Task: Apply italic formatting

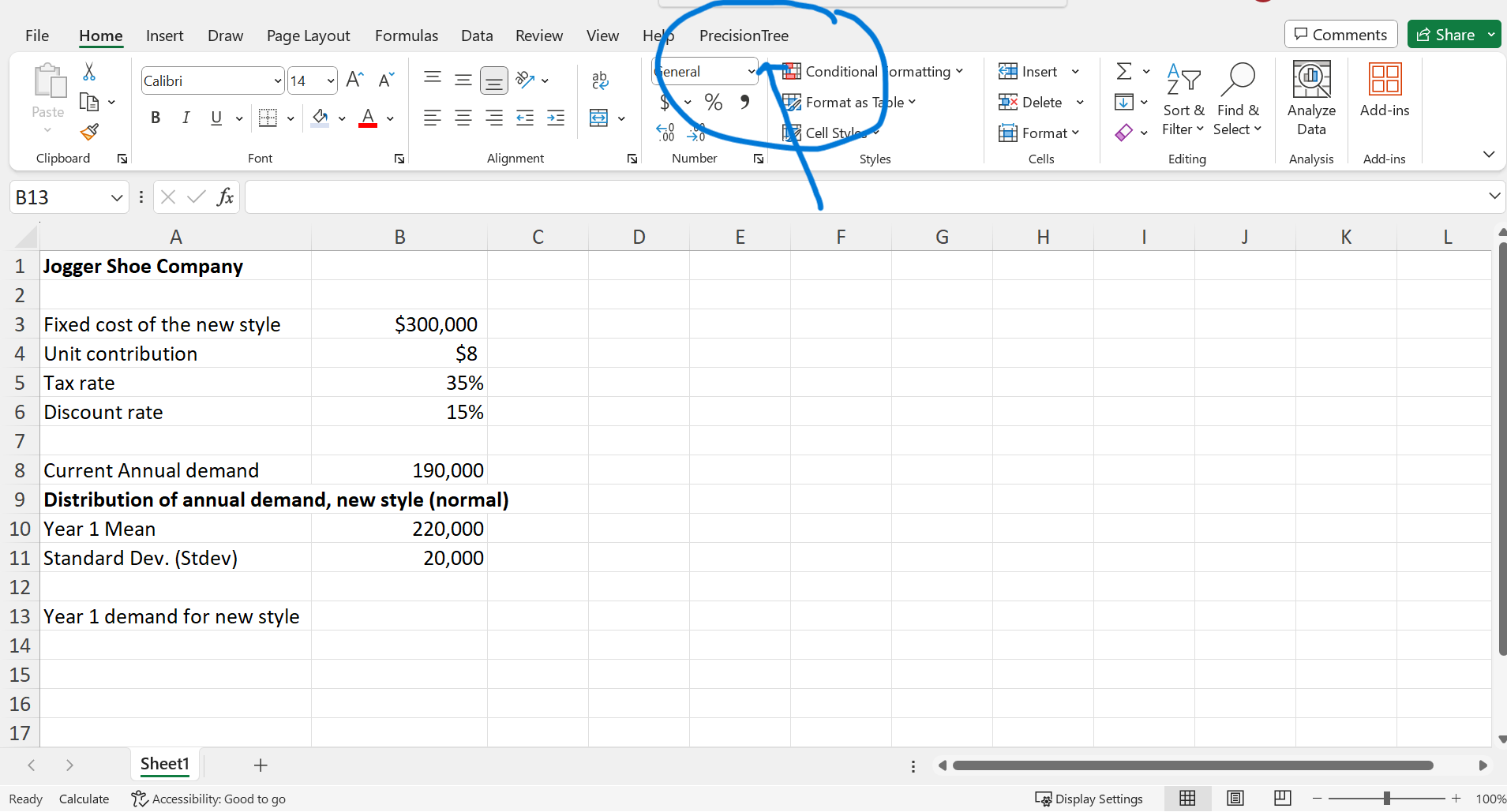Action: 186,117
